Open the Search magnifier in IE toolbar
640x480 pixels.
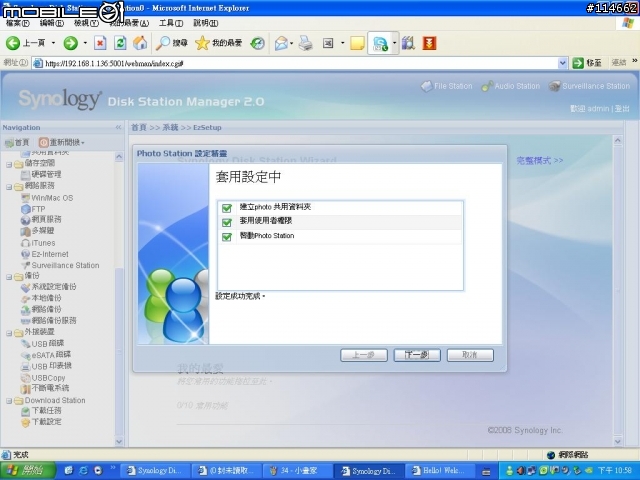[x=171, y=43]
